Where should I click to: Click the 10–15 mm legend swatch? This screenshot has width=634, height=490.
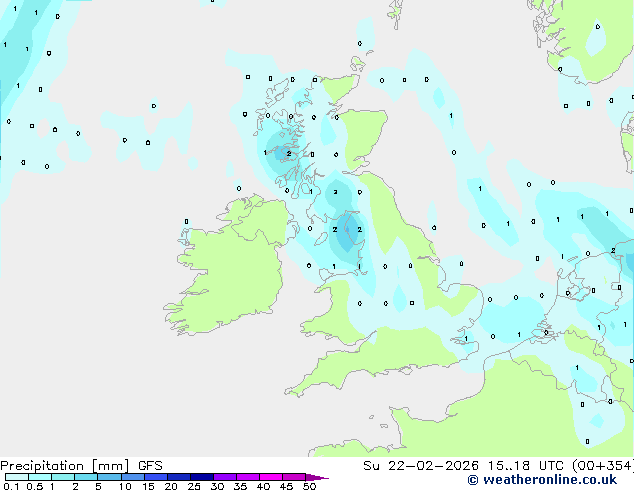click(x=133, y=477)
